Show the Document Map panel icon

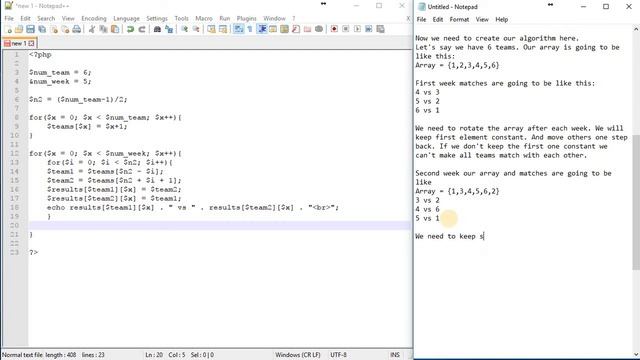point(284,29)
